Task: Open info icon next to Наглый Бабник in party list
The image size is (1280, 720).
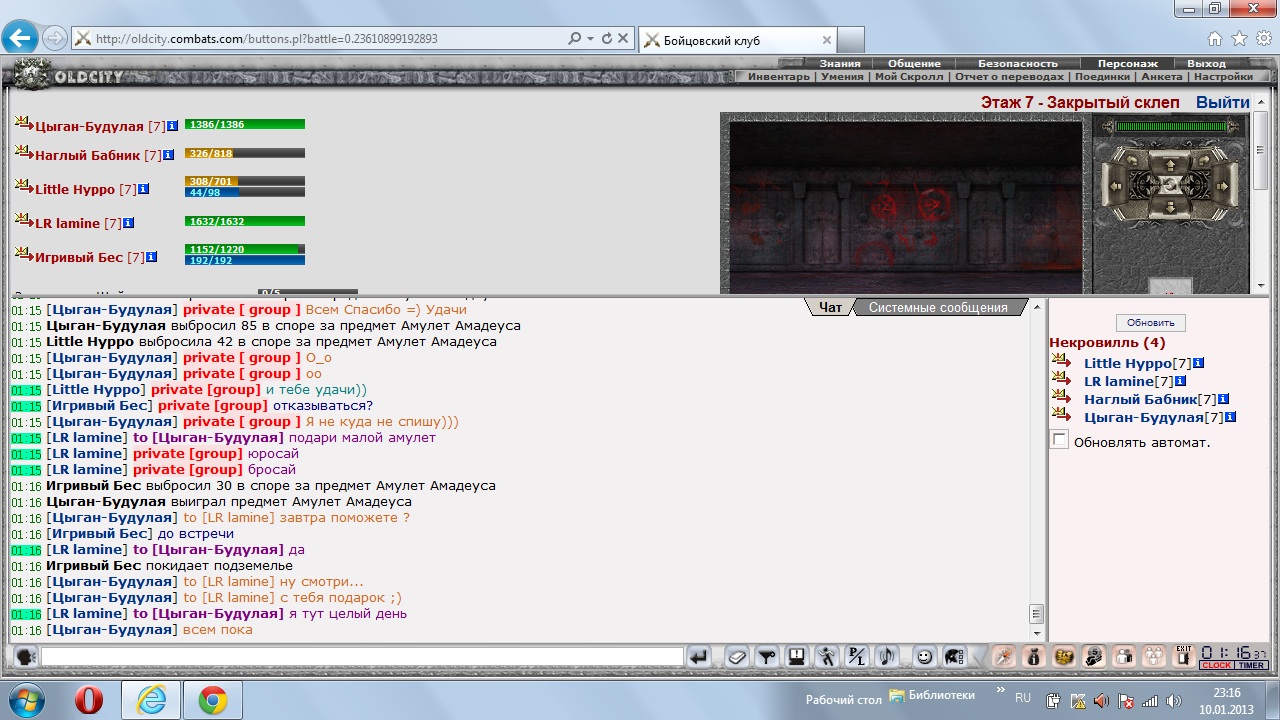Action: 168,155
